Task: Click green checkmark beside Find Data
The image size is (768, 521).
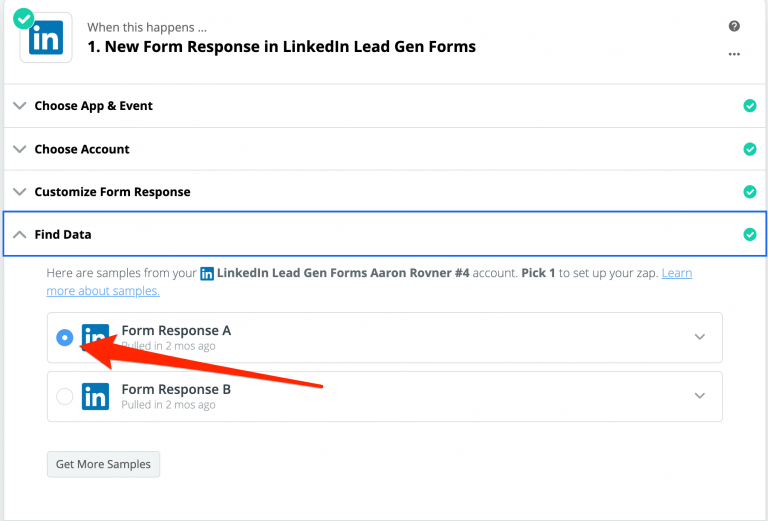Action: pyautogui.click(x=749, y=235)
